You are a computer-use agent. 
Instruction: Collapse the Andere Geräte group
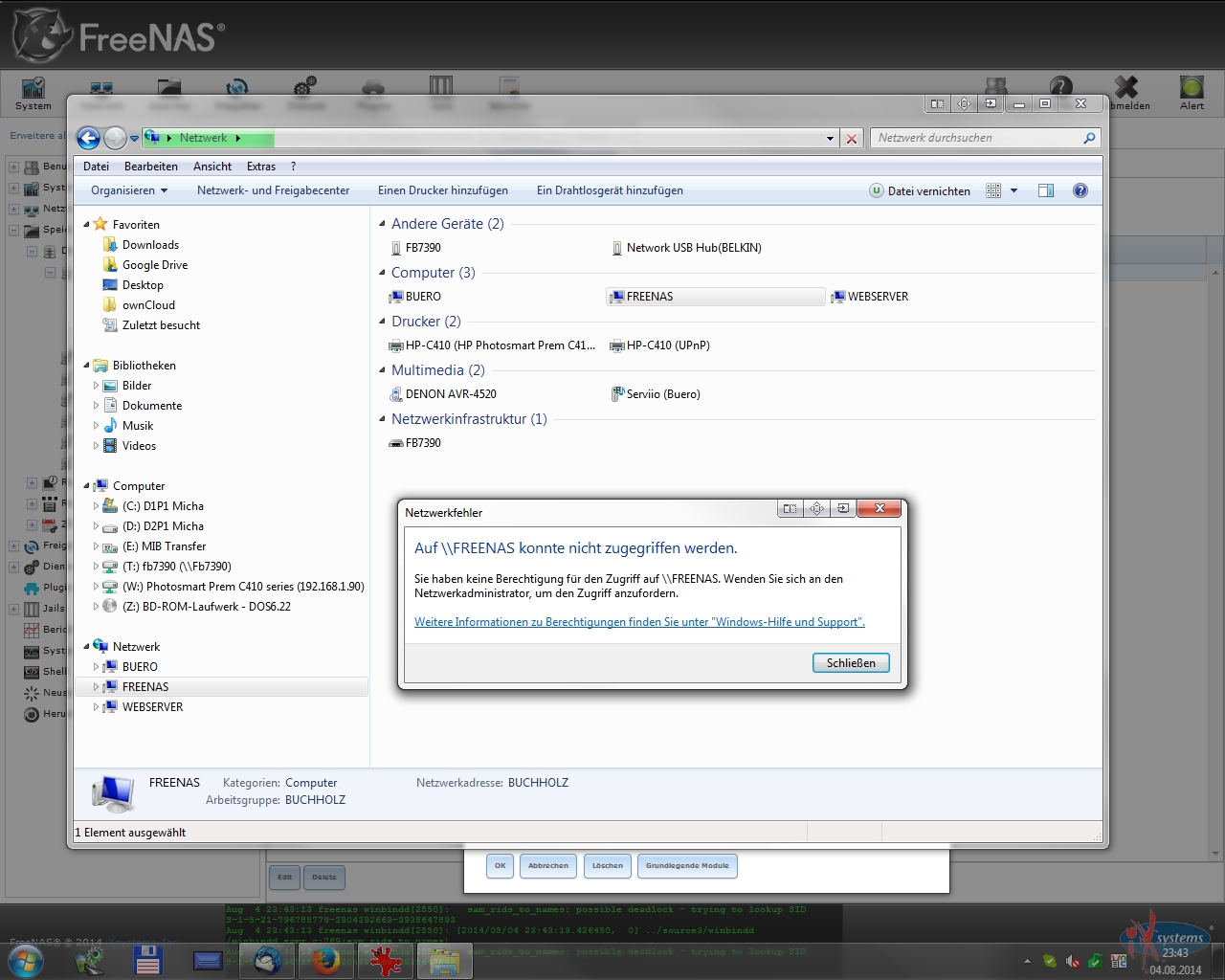(383, 224)
